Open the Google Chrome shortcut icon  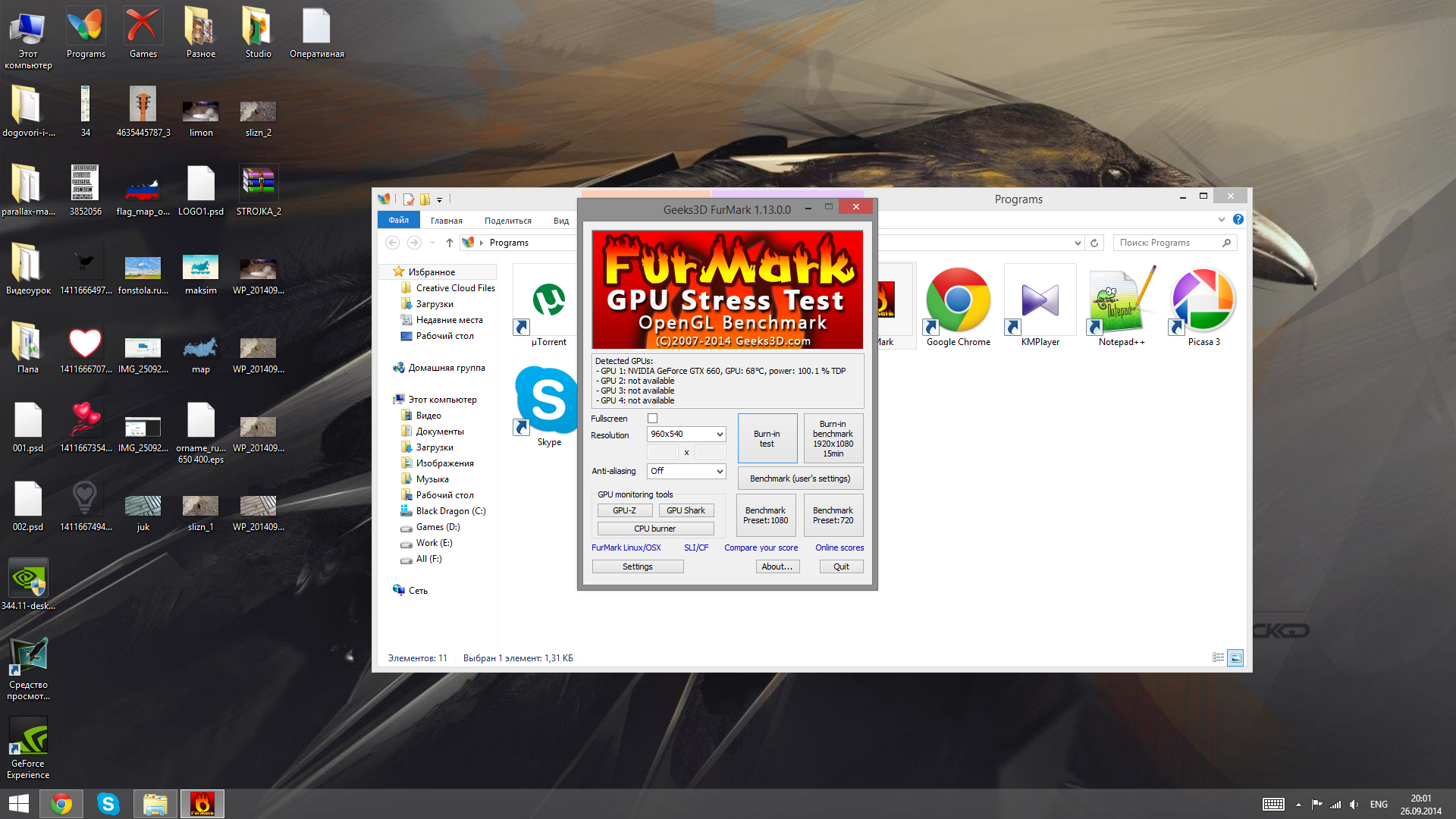(958, 301)
